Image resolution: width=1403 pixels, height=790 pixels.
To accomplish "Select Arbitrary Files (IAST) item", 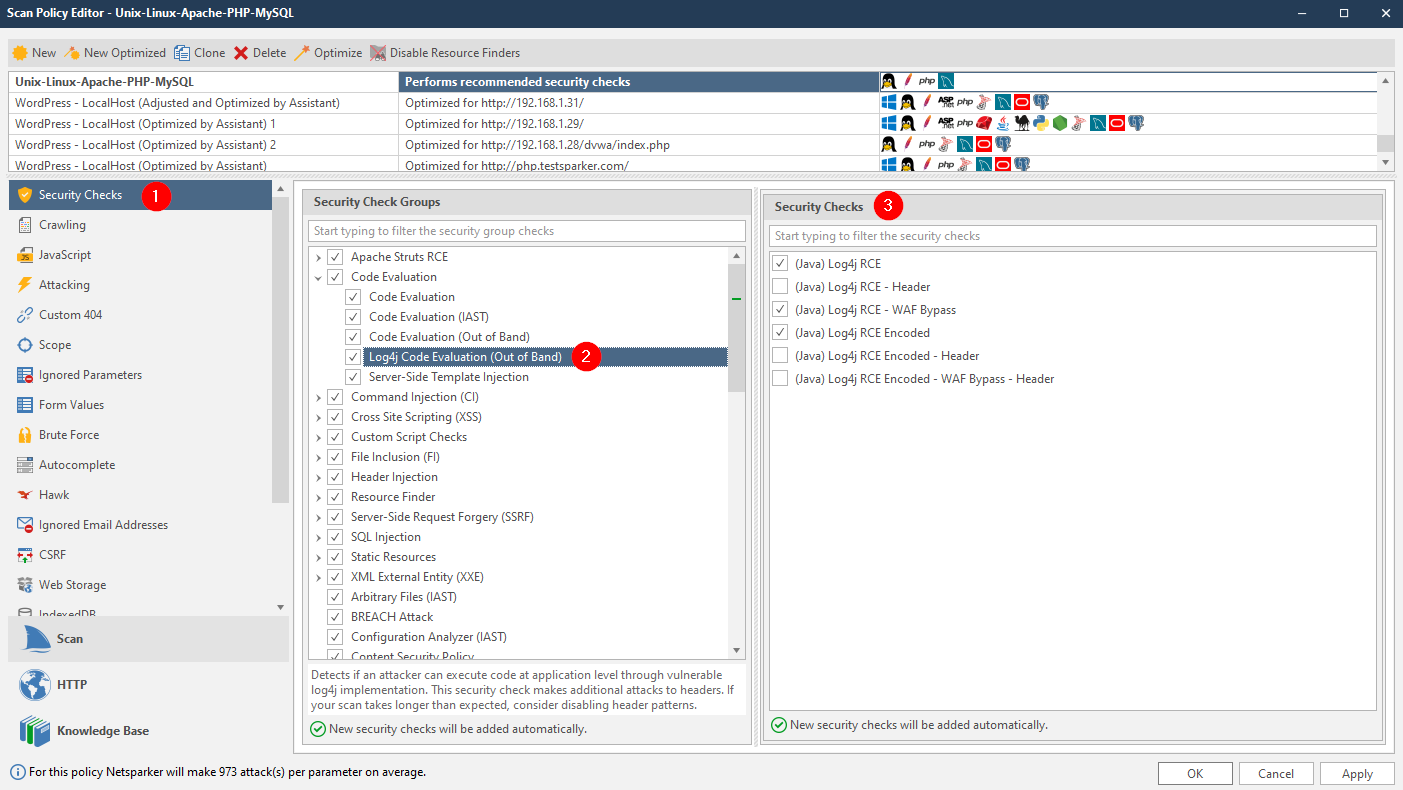I will point(404,597).
